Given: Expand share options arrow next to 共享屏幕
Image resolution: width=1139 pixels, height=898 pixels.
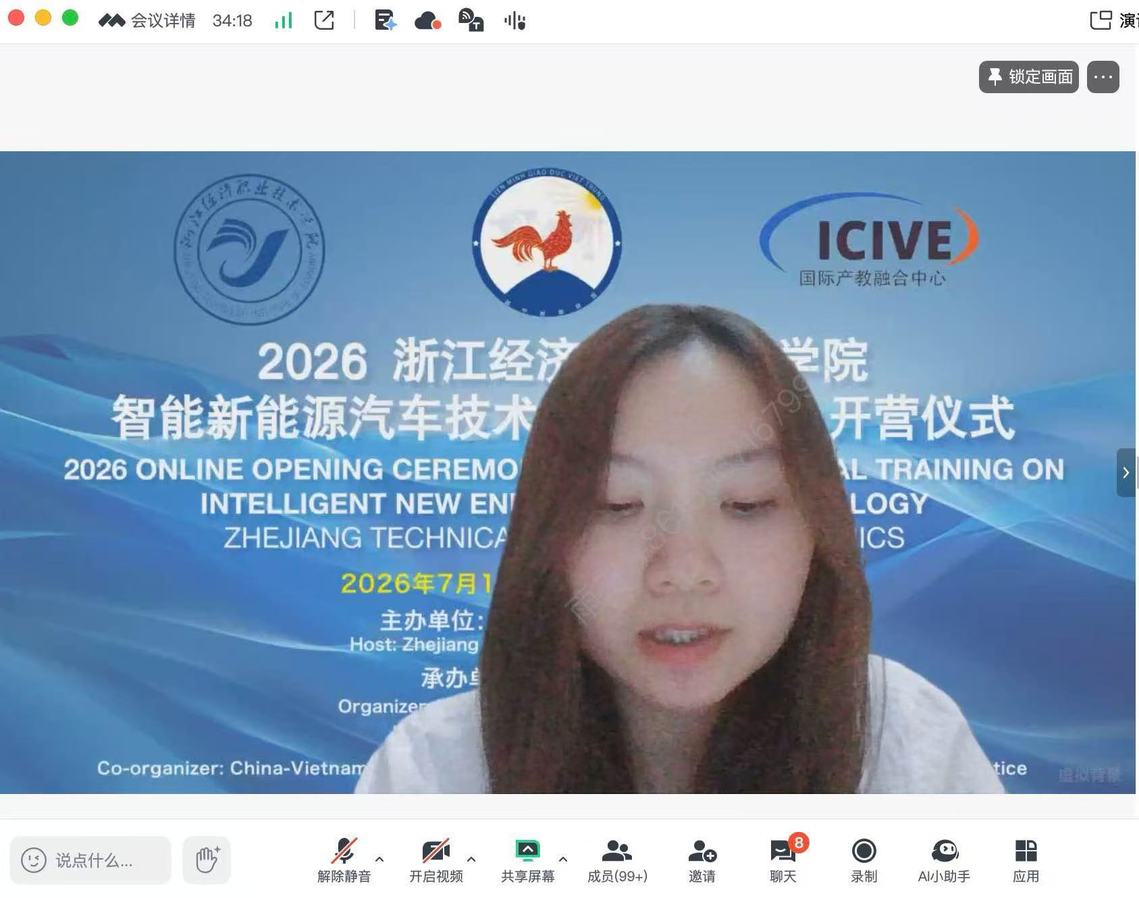Looking at the screenshot, I should pos(563,859).
